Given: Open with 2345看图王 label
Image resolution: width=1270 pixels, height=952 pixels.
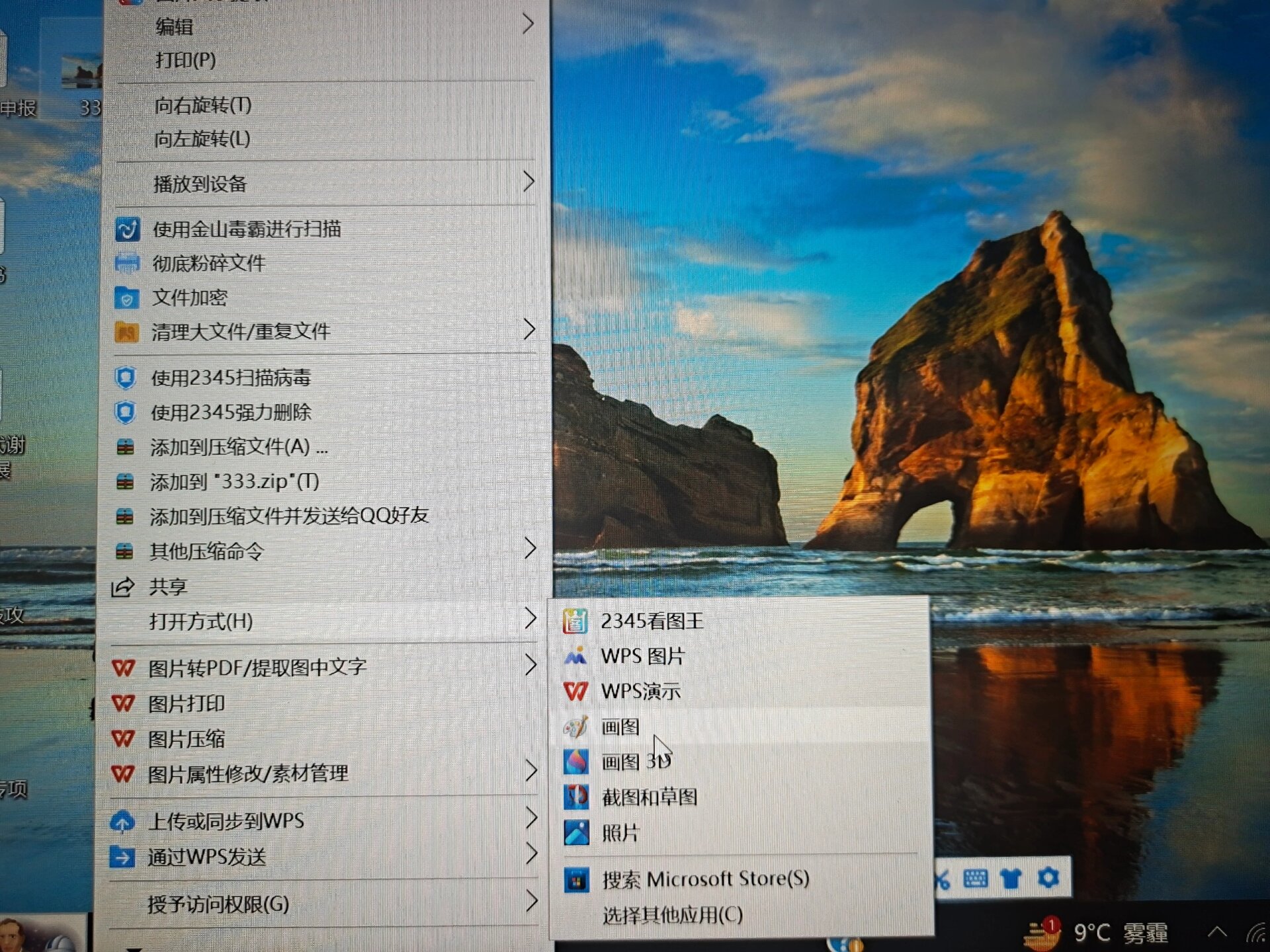Looking at the screenshot, I should (x=652, y=621).
